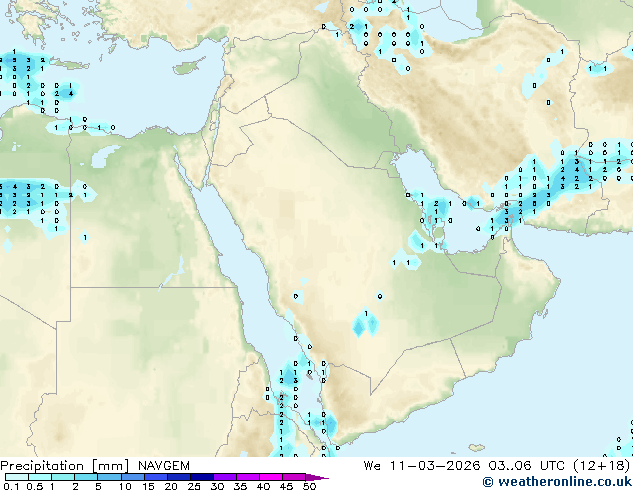Pick the 45–50 mm legend swatch
The width and height of the screenshot is (634, 490).
pyautogui.click(x=294, y=477)
